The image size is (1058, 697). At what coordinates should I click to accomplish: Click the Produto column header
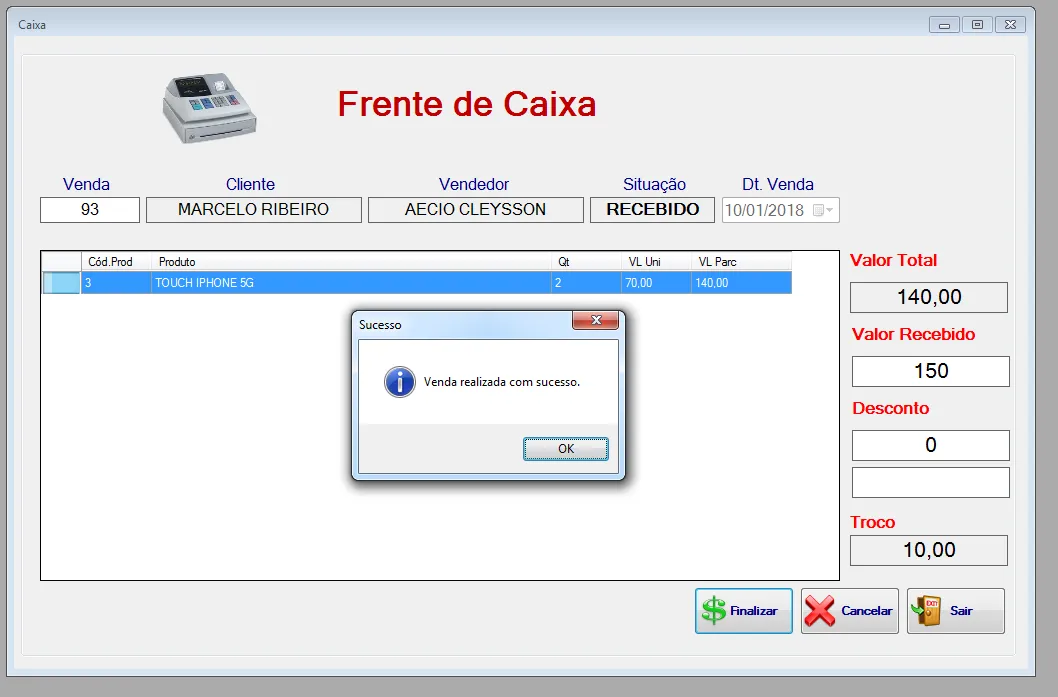[350, 262]
